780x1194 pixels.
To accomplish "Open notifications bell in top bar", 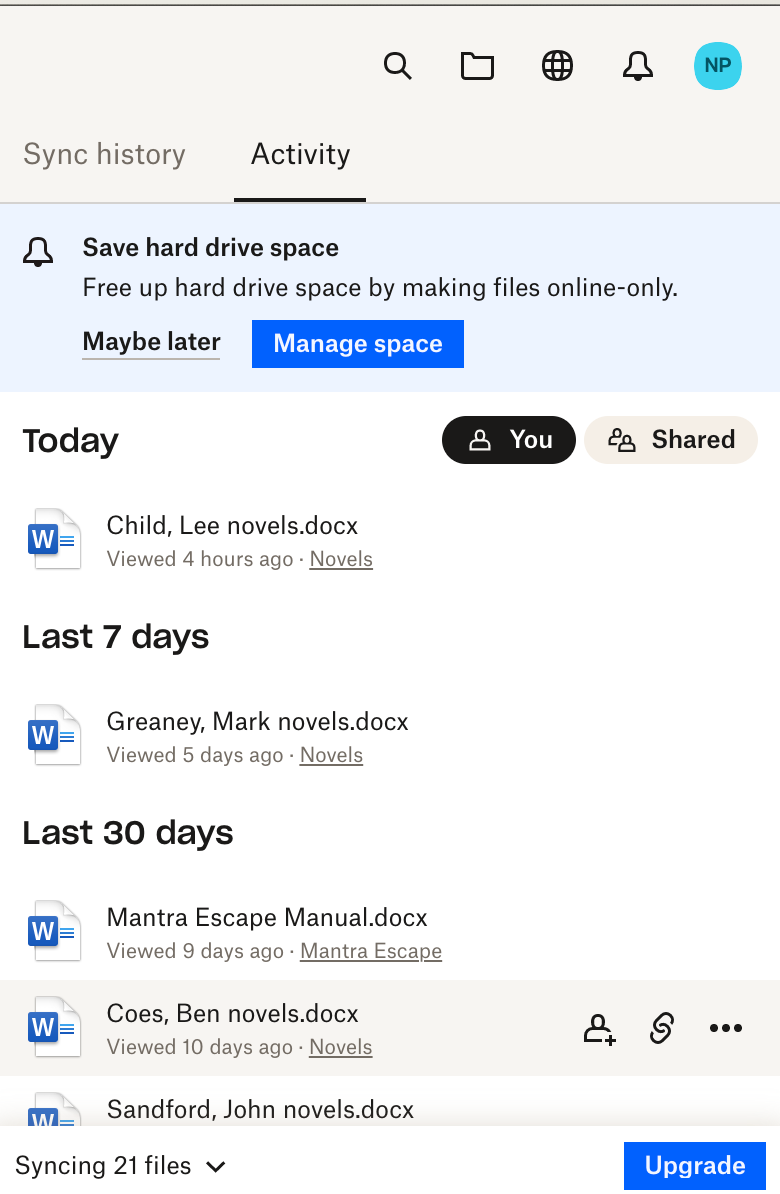I will (x=638, y=66).
